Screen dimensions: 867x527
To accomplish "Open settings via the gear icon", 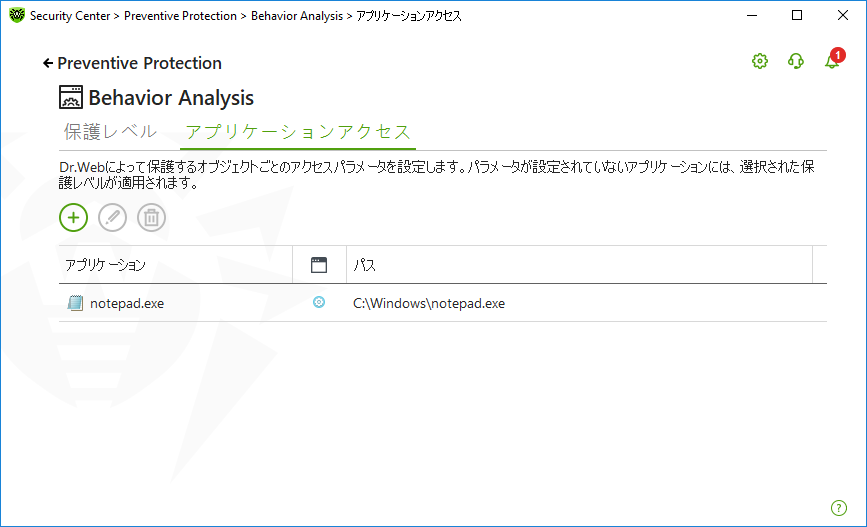I will (x=760, y=61).
